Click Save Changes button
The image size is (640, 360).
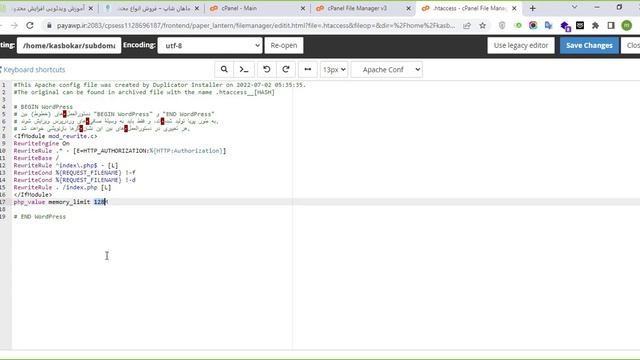point(589,45)
